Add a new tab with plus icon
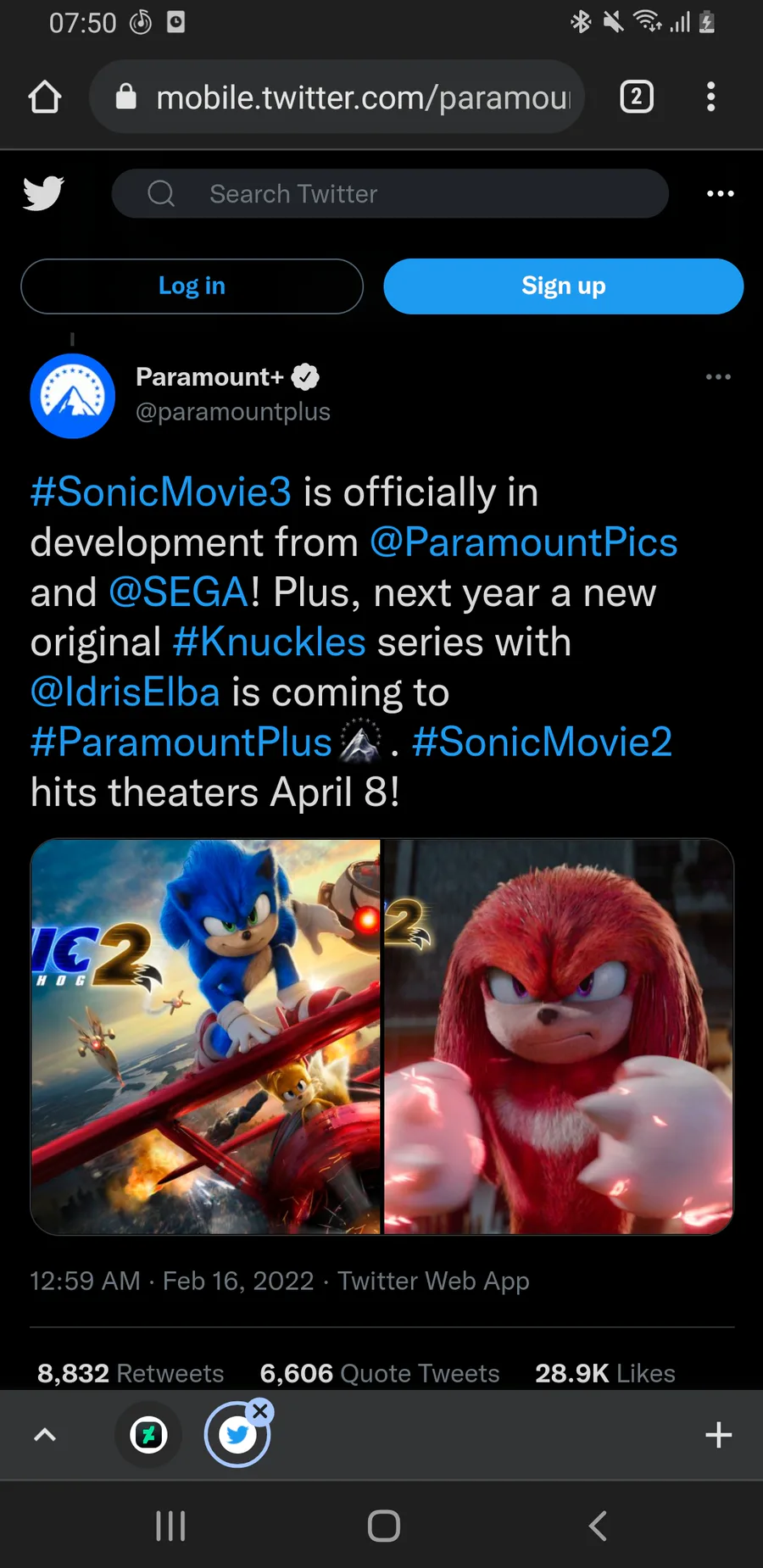Viewport: 763px width, 1568px height. click(718, 1435)
